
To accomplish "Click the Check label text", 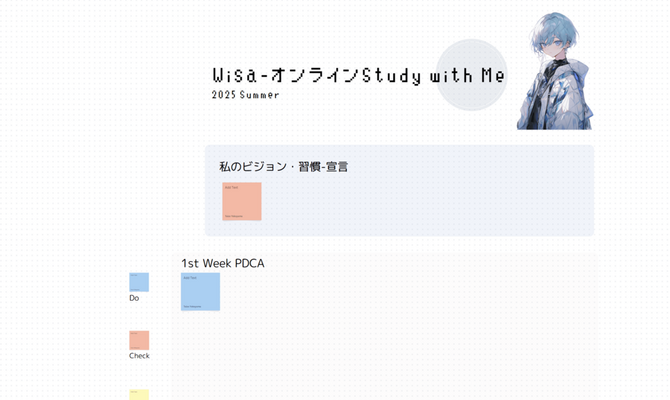I will (x=139, y=356).
